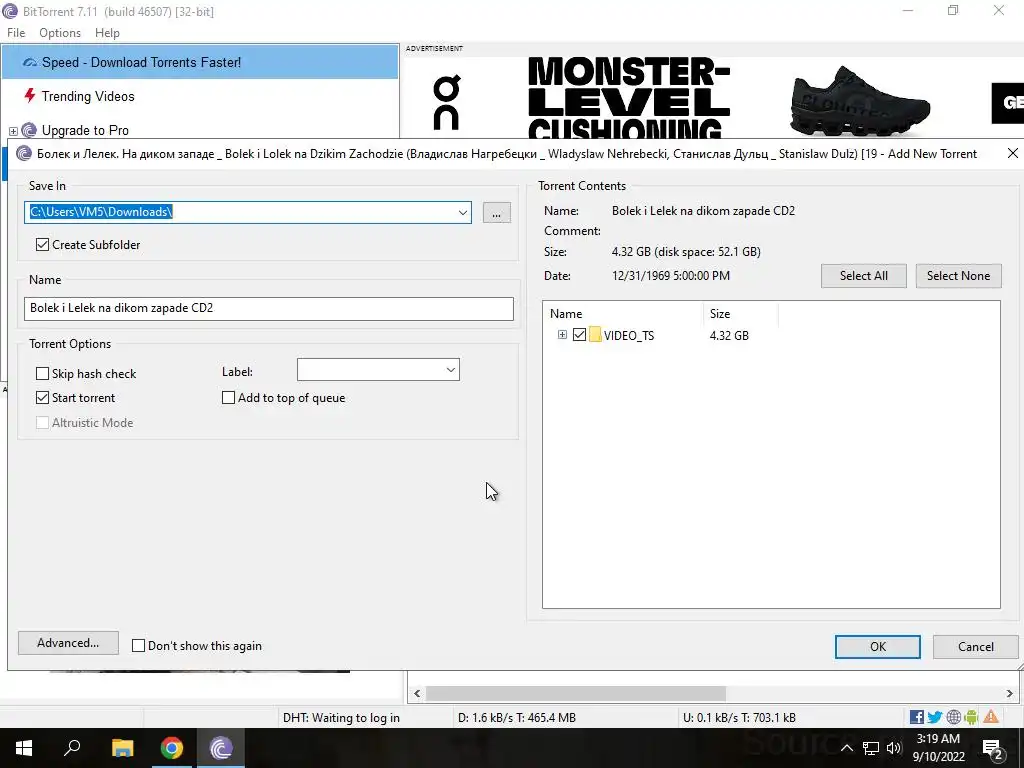Click Select None button
This screenshot has height=768, width=1024.
point(958,276)
